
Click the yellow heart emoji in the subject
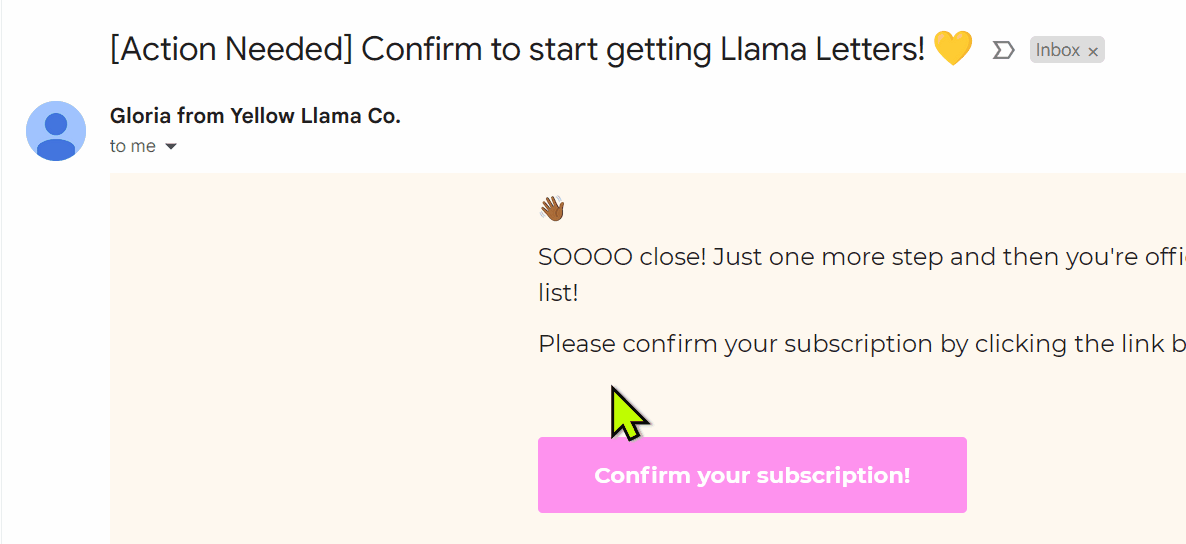click(x=952, y=49)
